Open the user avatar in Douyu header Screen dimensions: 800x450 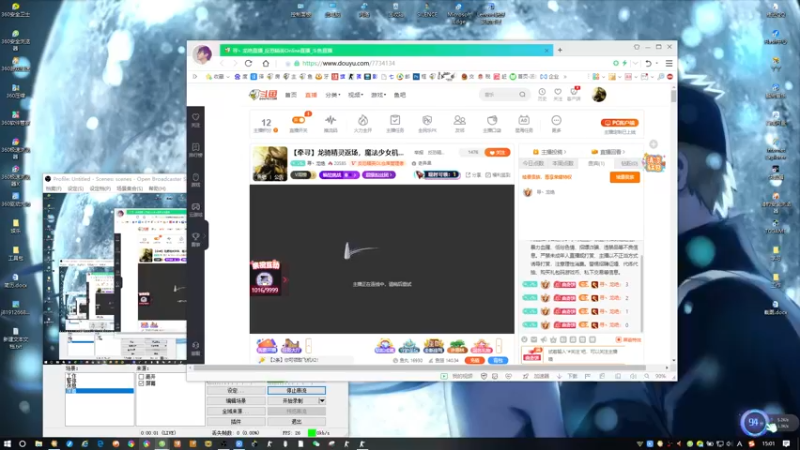click(599, 94)
